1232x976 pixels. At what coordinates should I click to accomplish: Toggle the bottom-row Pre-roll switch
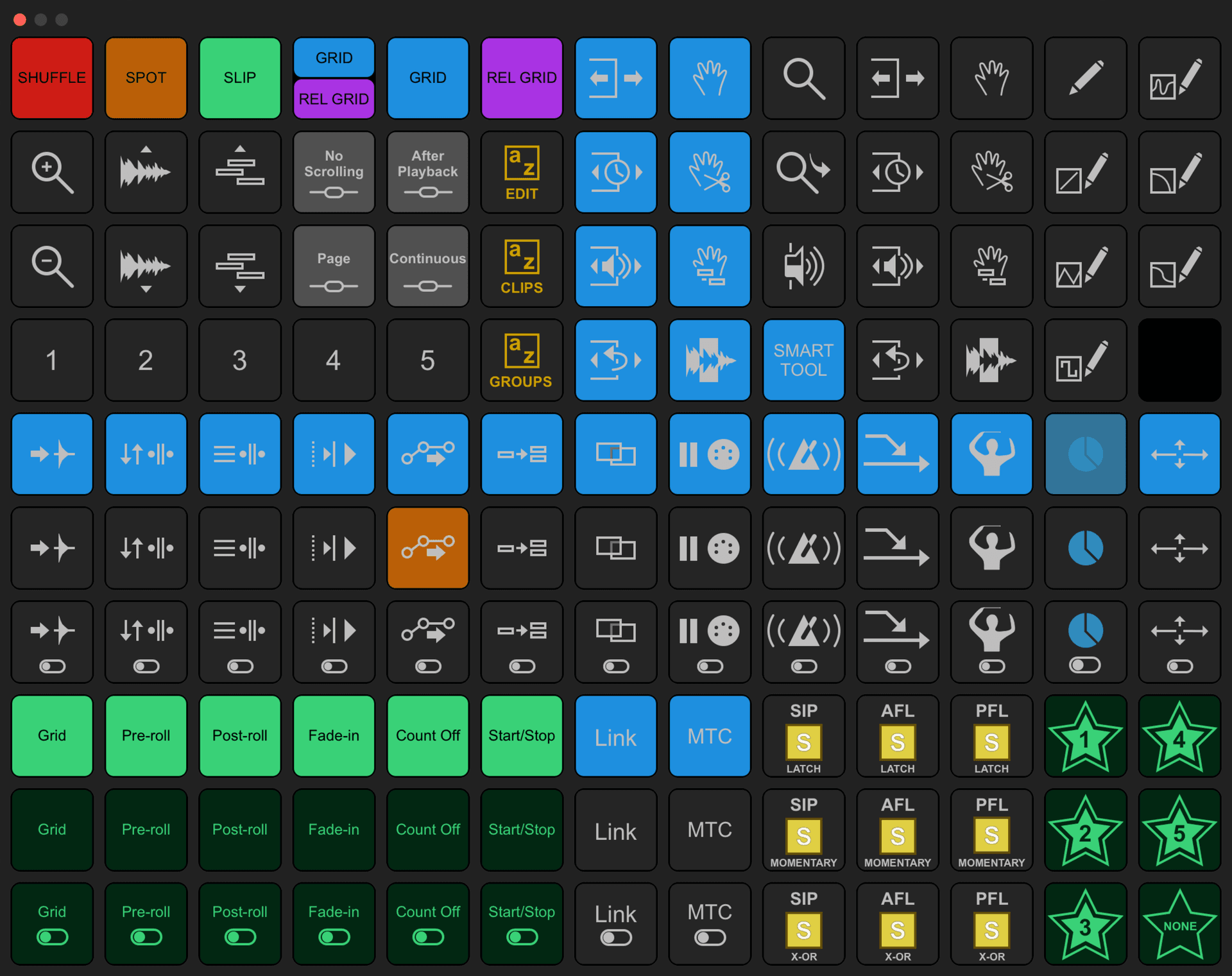(146, 924)
